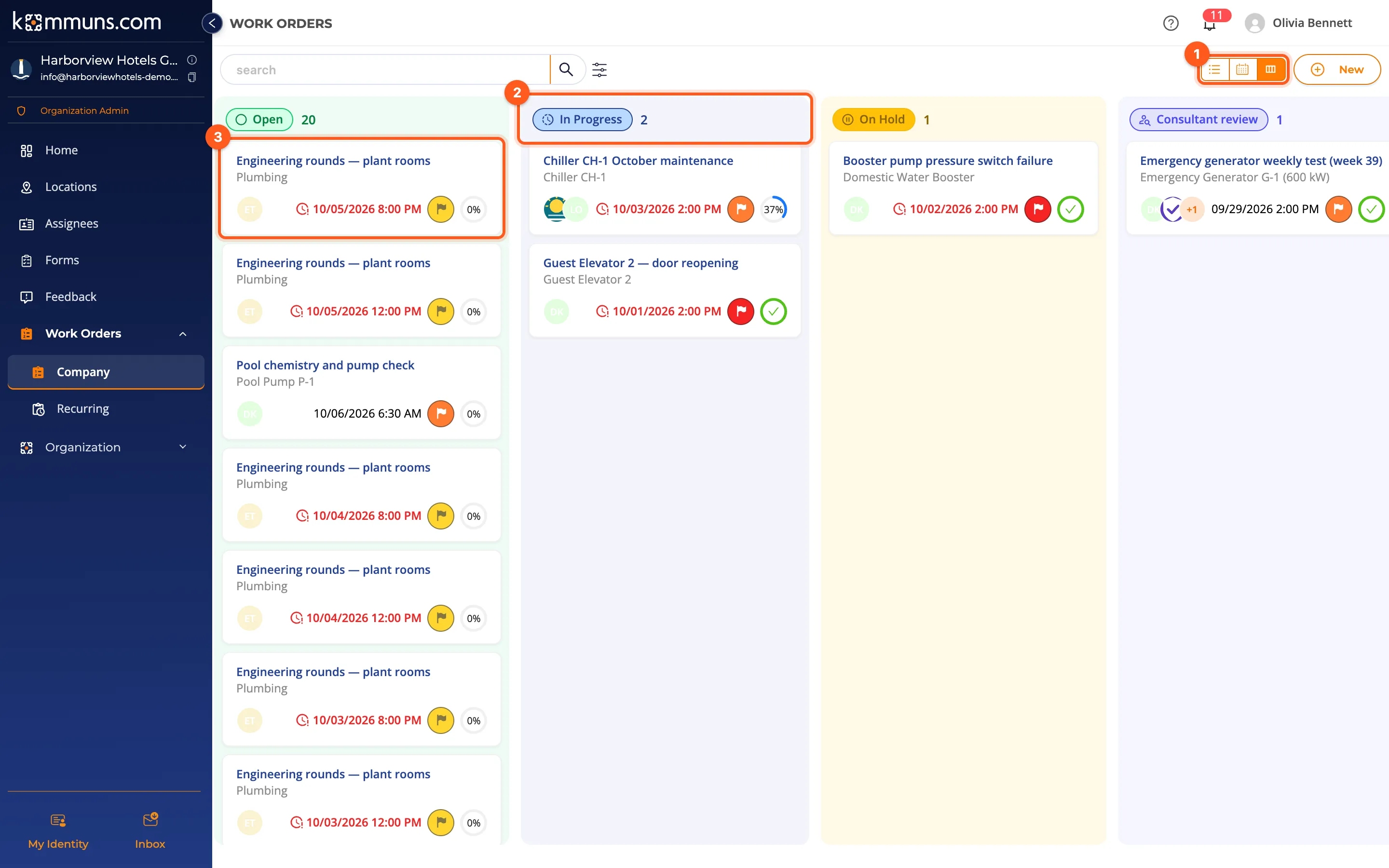Collapse the Work Orders menu chevron
This screenshot has height=868, width=1389.
point(182,334)
